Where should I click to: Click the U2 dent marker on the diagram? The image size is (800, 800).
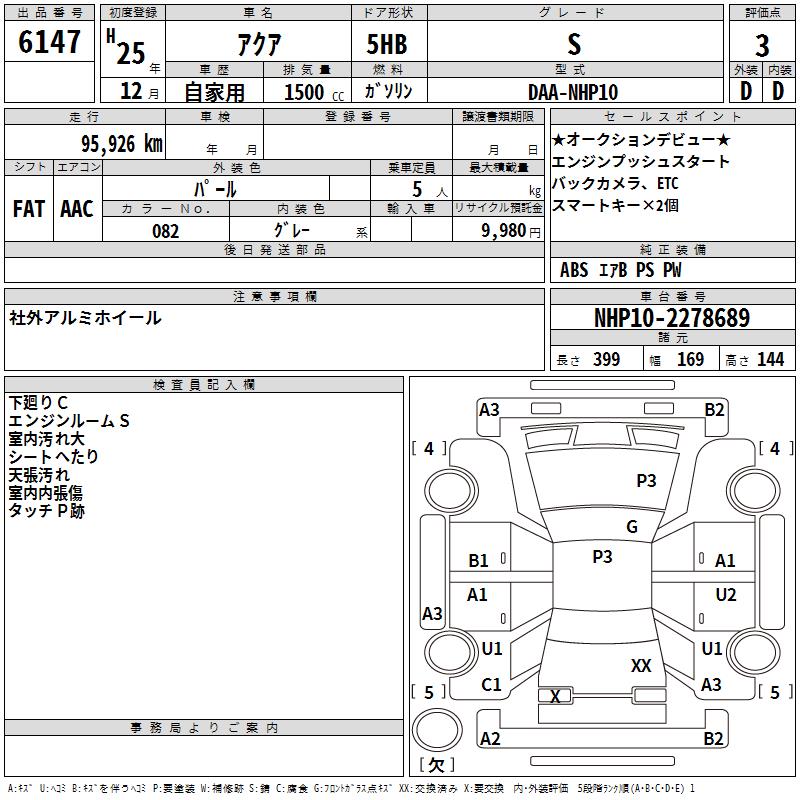pyautogui.click(x=726, y=595)
